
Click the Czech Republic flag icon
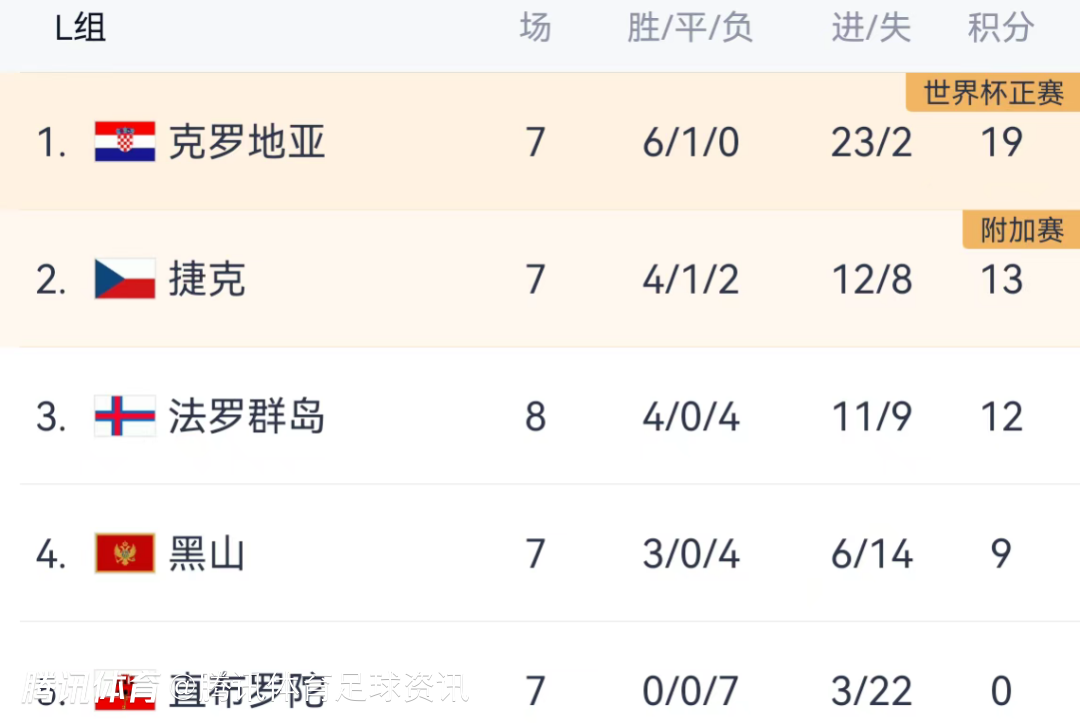[125, 279]
